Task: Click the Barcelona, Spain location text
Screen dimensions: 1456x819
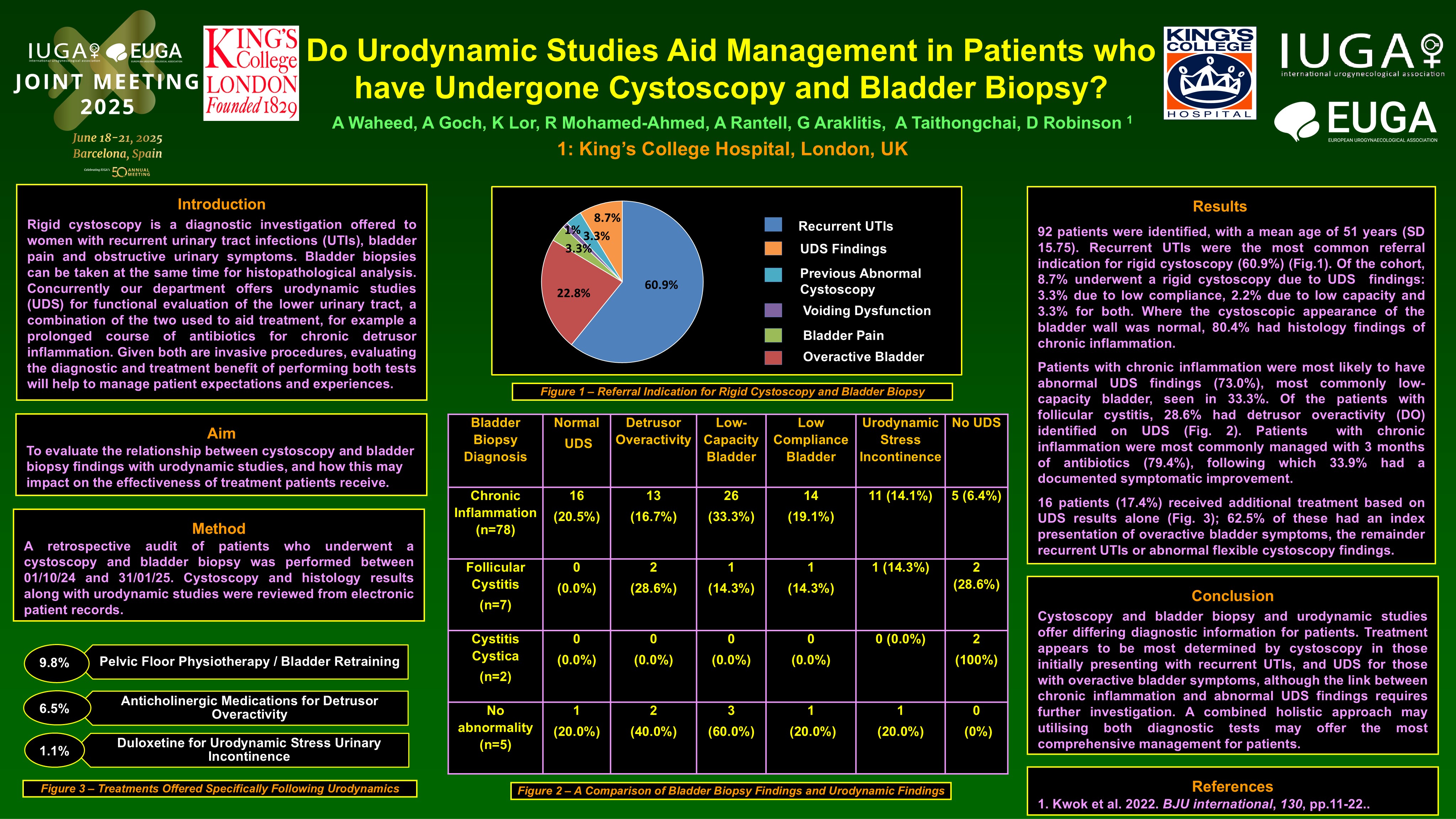Action: (118, 154)
